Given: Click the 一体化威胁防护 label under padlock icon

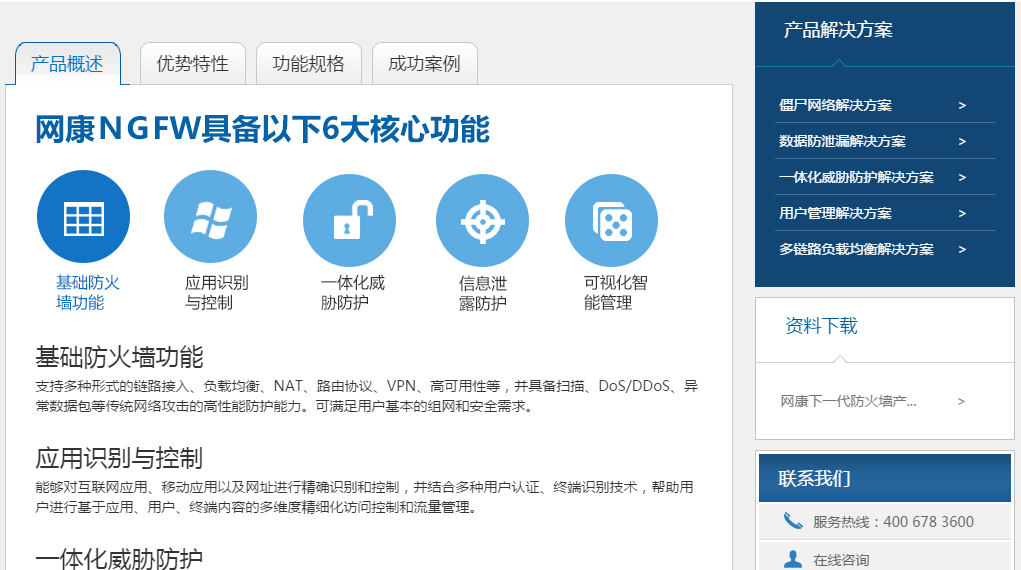Looking at the screenshot, I should pos(352,292).
